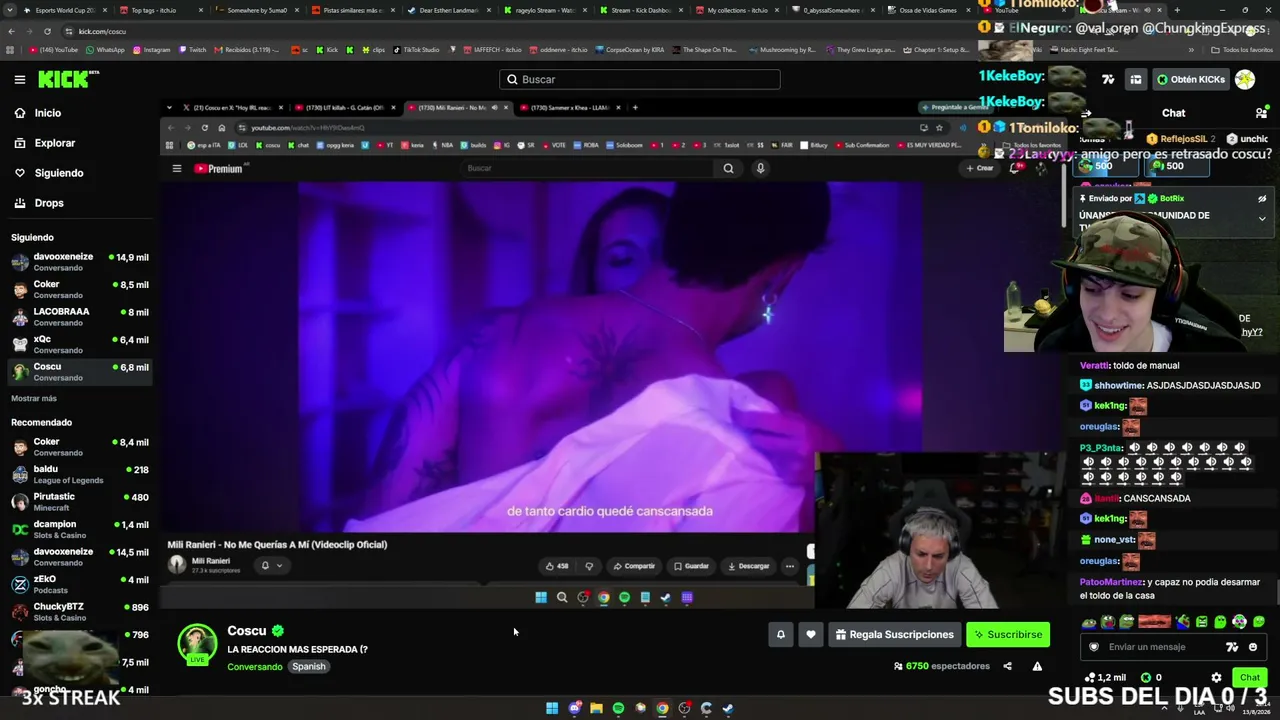This screenshot has width=1280, height=720.
Task: Click the Coscu streamer avatar with LIVE badge
Action: [197, 645]
